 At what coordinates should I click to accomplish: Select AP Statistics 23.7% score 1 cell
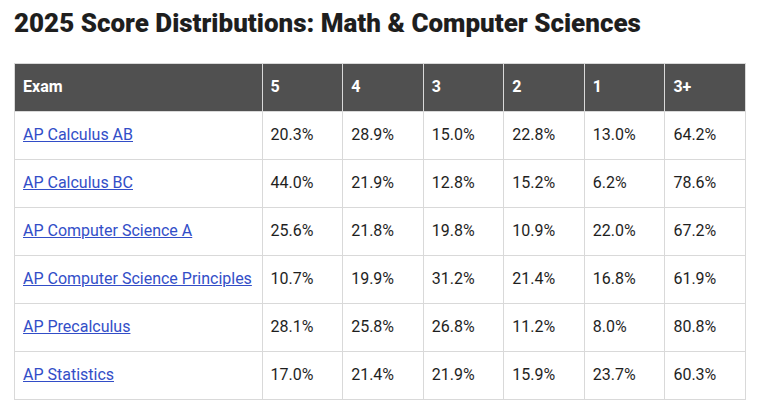[614, 375]
